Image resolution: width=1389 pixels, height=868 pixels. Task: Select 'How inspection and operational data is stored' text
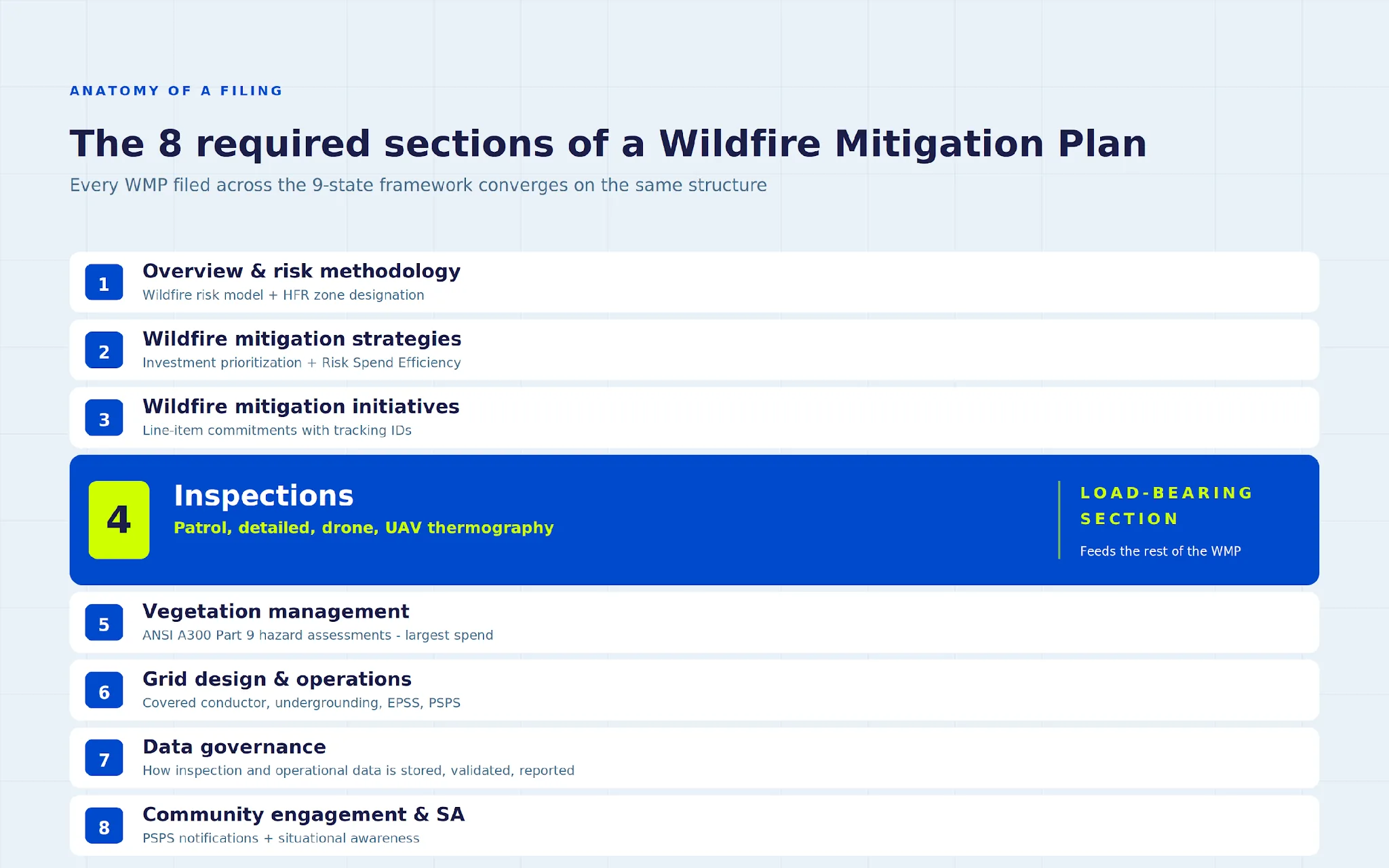[292, 770]
